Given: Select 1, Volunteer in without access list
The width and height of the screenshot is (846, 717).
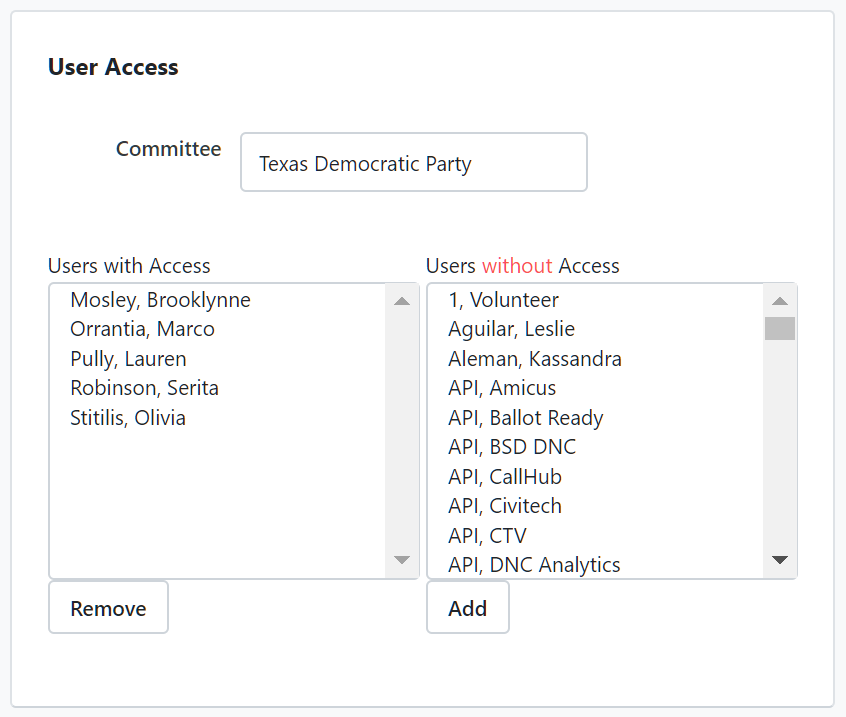Looking at the screenshot, I should click(x=503, y=300).
